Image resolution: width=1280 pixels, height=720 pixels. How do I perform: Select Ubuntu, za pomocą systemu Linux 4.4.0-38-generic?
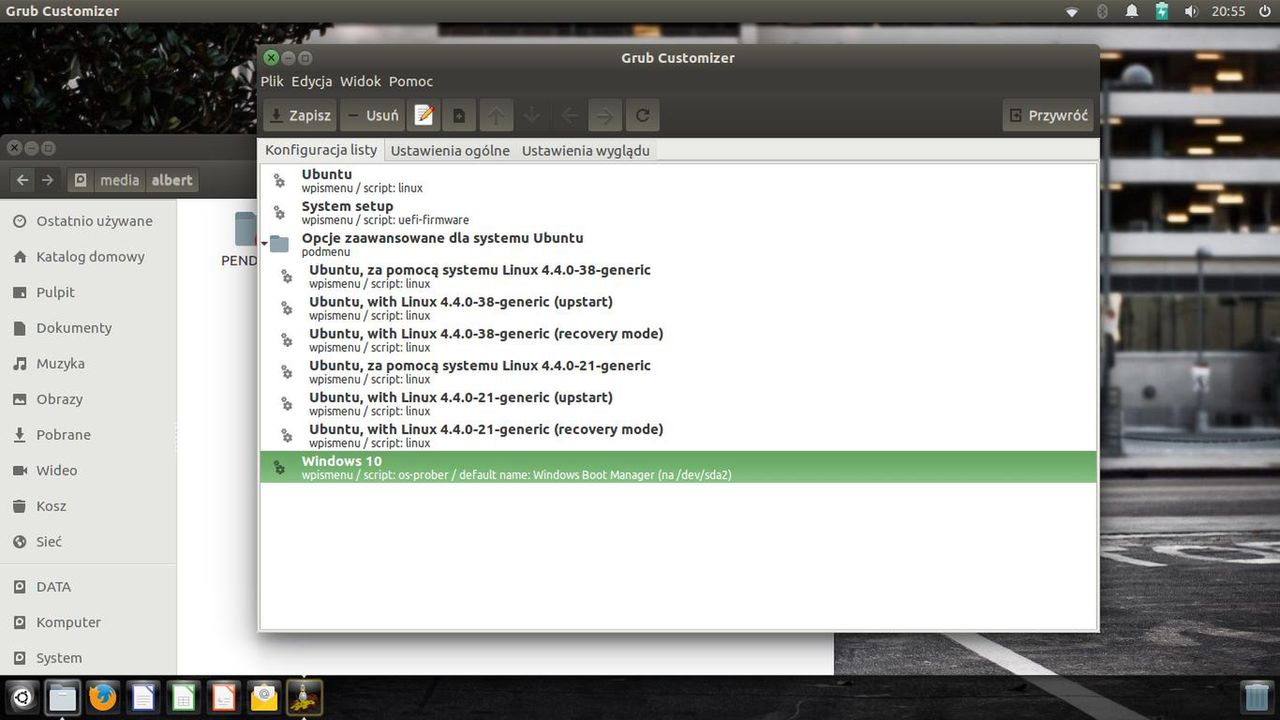[678, 276]
